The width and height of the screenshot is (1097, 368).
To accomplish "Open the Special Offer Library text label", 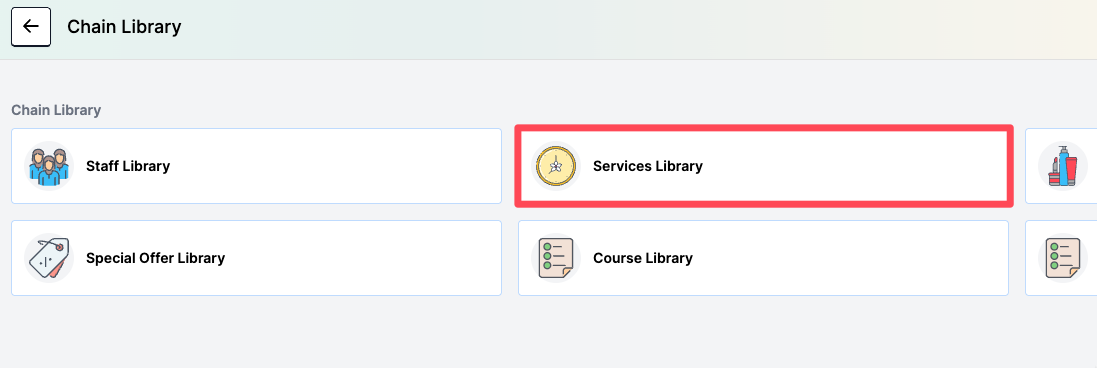I will tap(155, 258).
